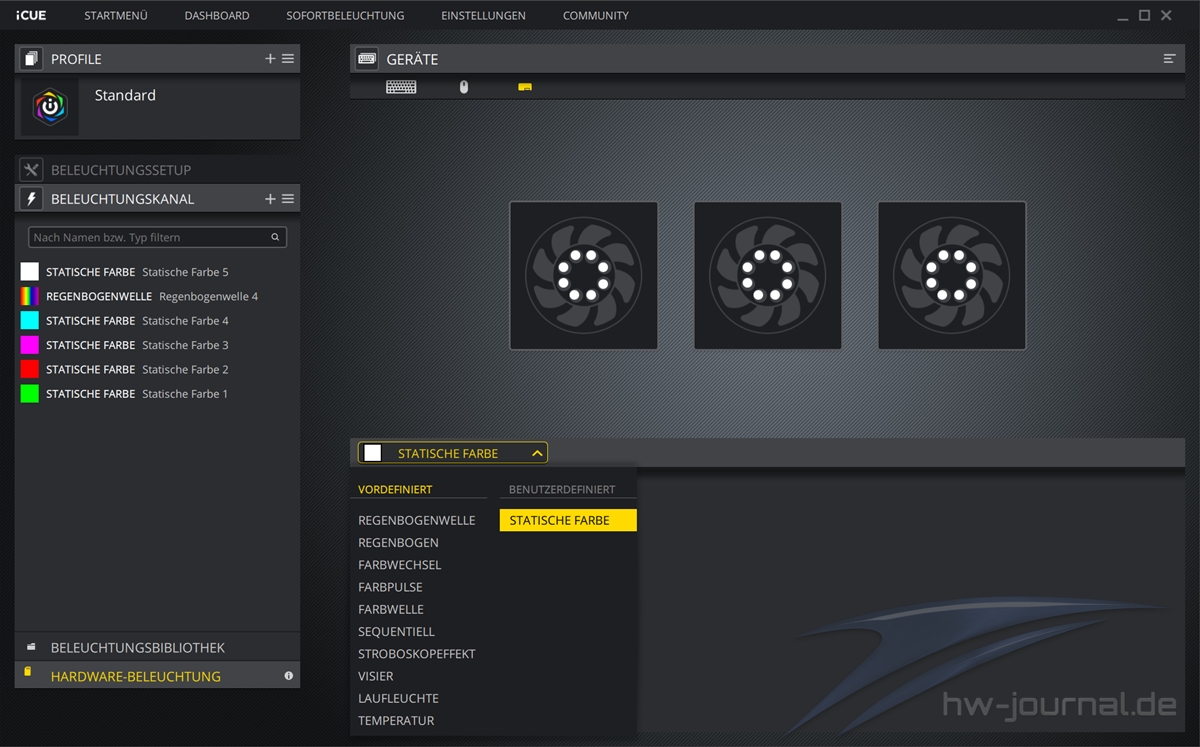The image size is (1200, 747).
Task: Open the Einstellungen menu
Action: click(483, 16)
